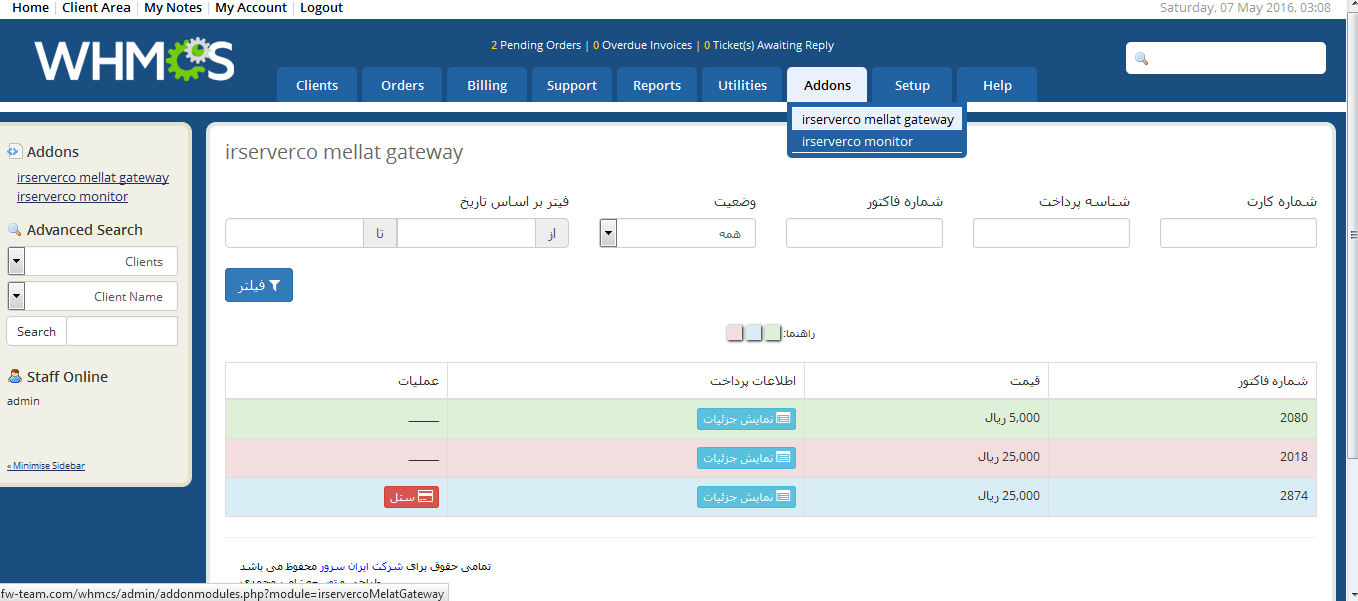Open the Client Area link

[96, 8]
